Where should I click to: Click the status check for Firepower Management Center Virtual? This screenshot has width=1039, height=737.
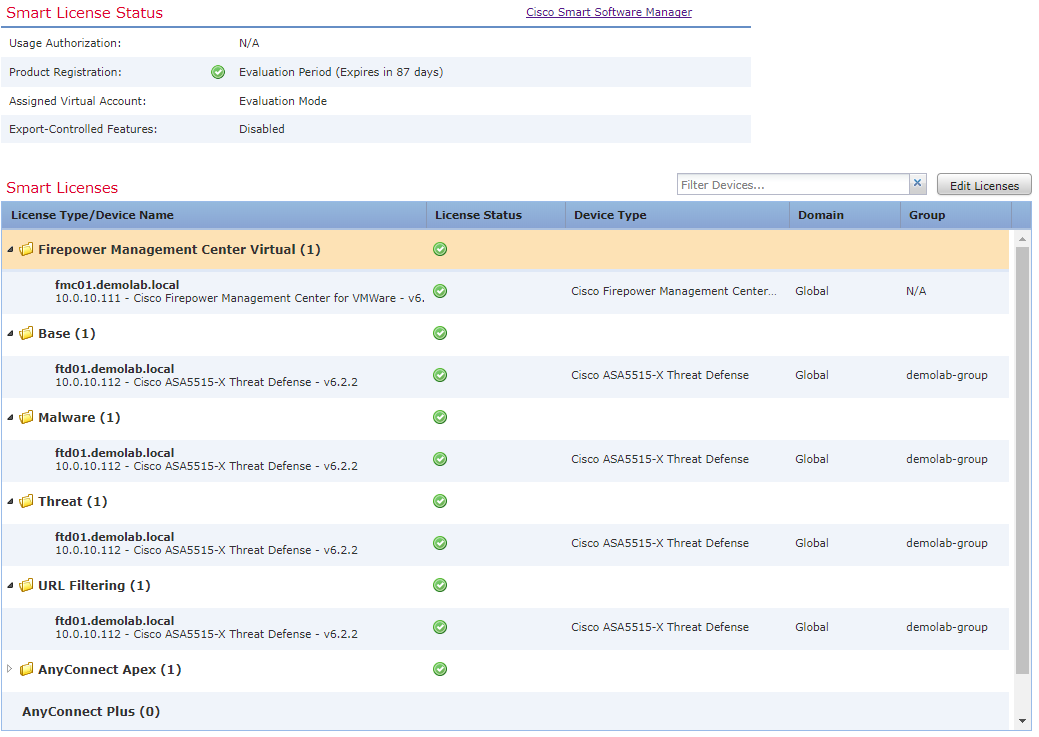440,249
